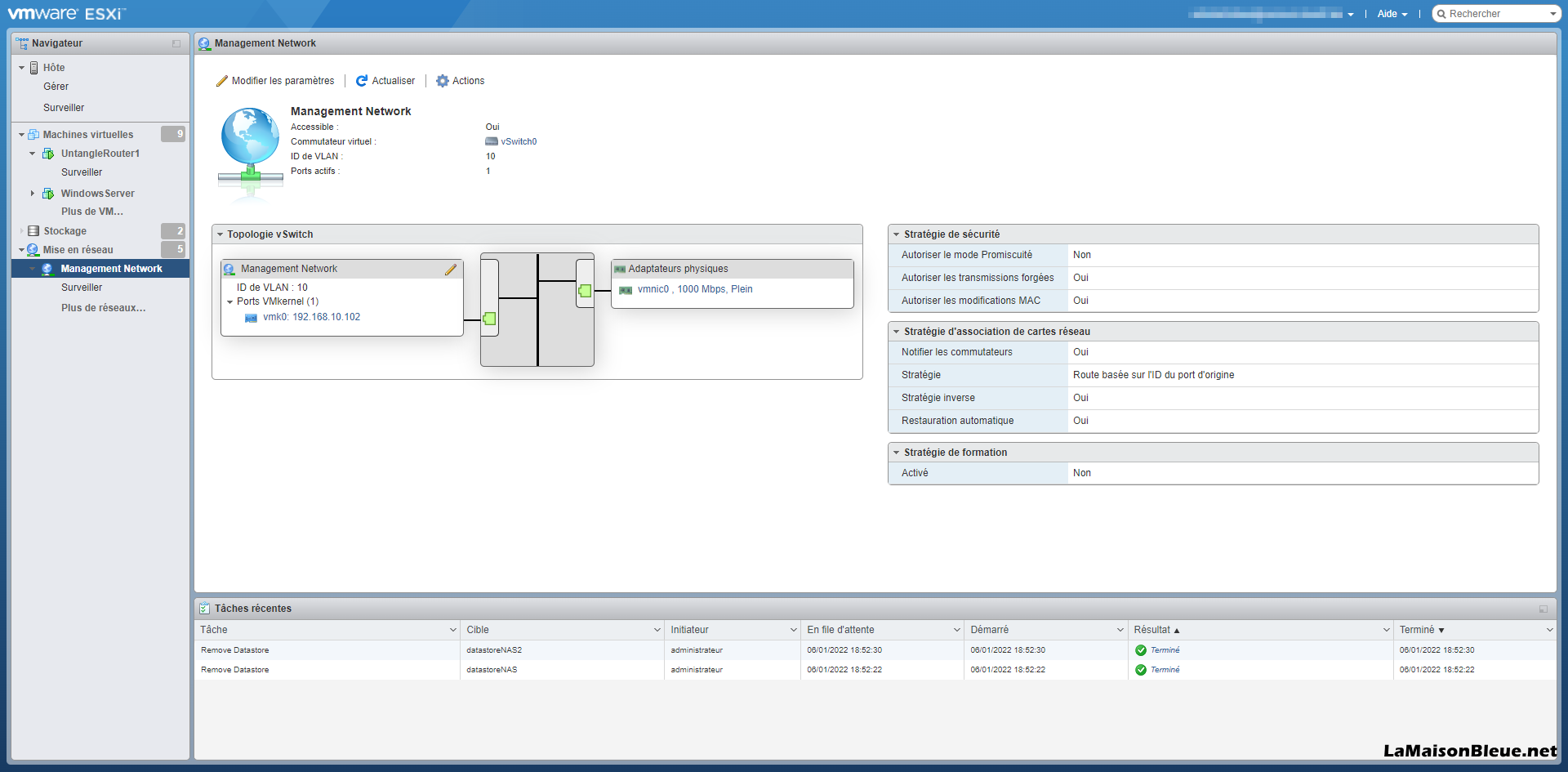Open the vmnic0 physical adapter link
The width and height of the screenshot is (1568, 772).
(695, 289)
